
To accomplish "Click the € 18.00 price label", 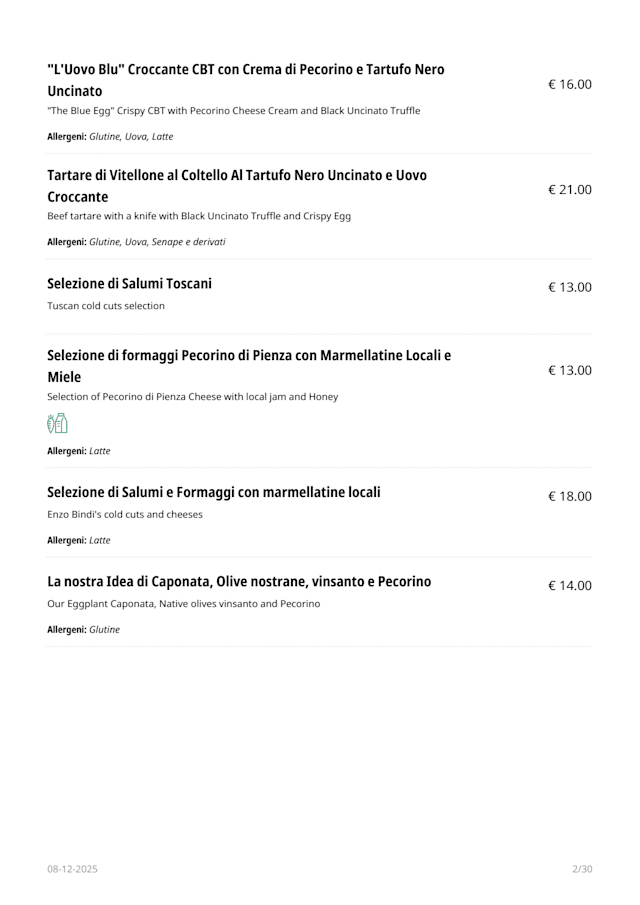I will (569, 496).
